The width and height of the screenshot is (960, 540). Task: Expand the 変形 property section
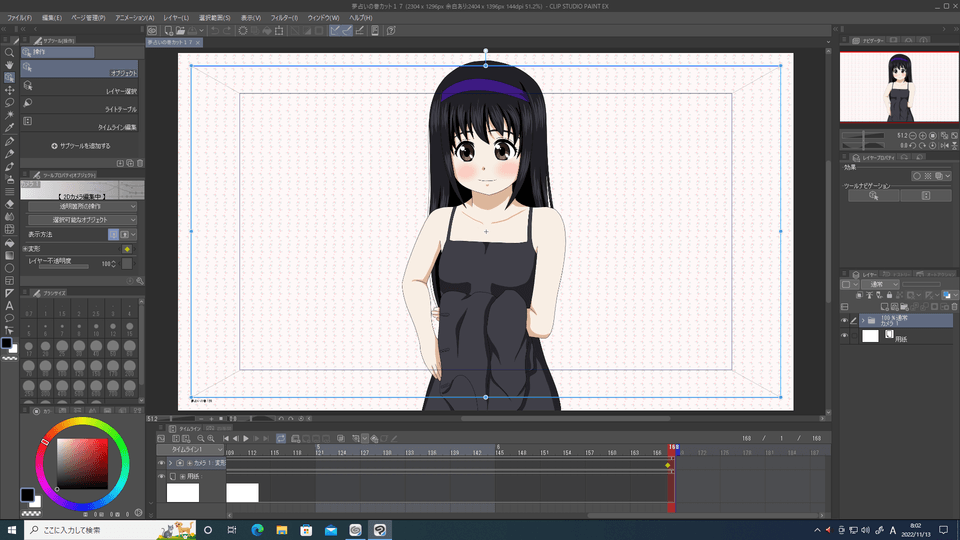tap(25, 249)
